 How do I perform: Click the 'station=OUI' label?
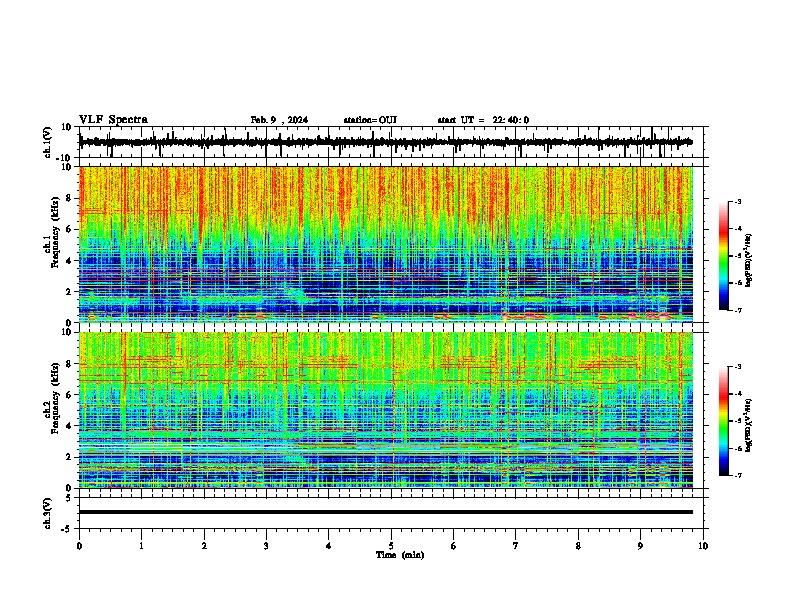(370, 120)
